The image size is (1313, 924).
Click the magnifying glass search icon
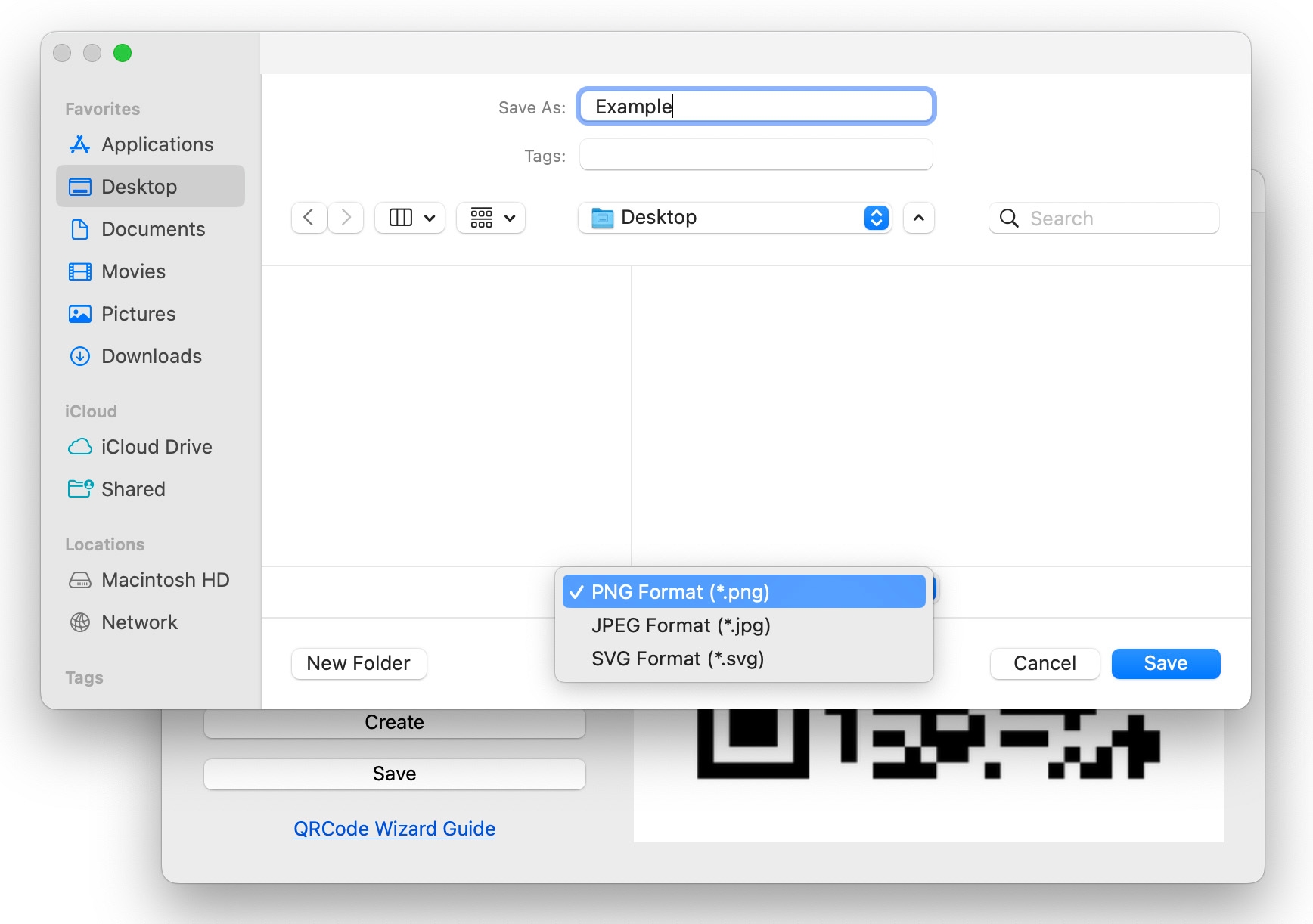tap(1009, 219)
